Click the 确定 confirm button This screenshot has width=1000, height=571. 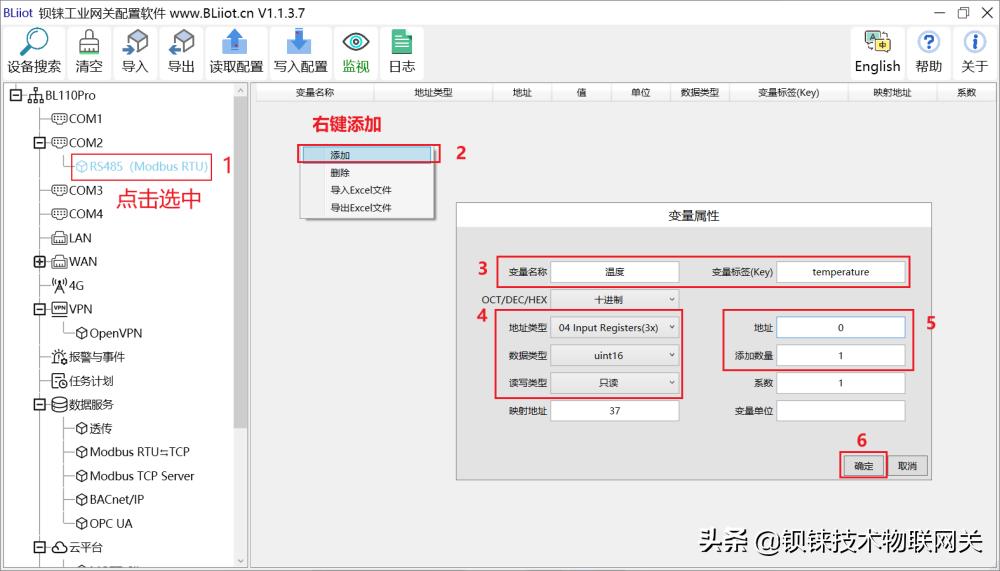(863, 466)
